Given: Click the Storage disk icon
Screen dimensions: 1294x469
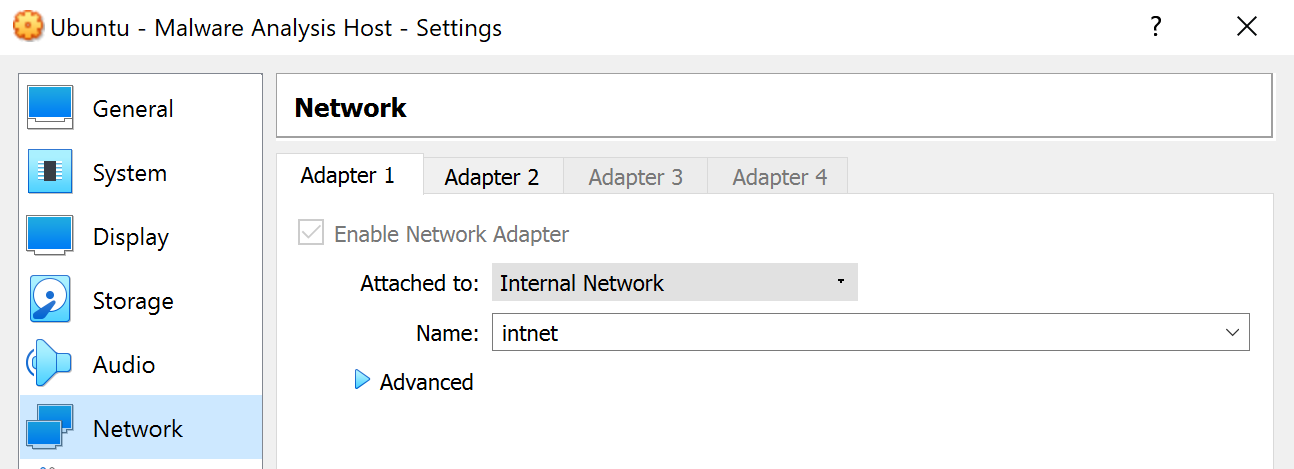Looking at the screenshot, I should click(x=50, y=300).
